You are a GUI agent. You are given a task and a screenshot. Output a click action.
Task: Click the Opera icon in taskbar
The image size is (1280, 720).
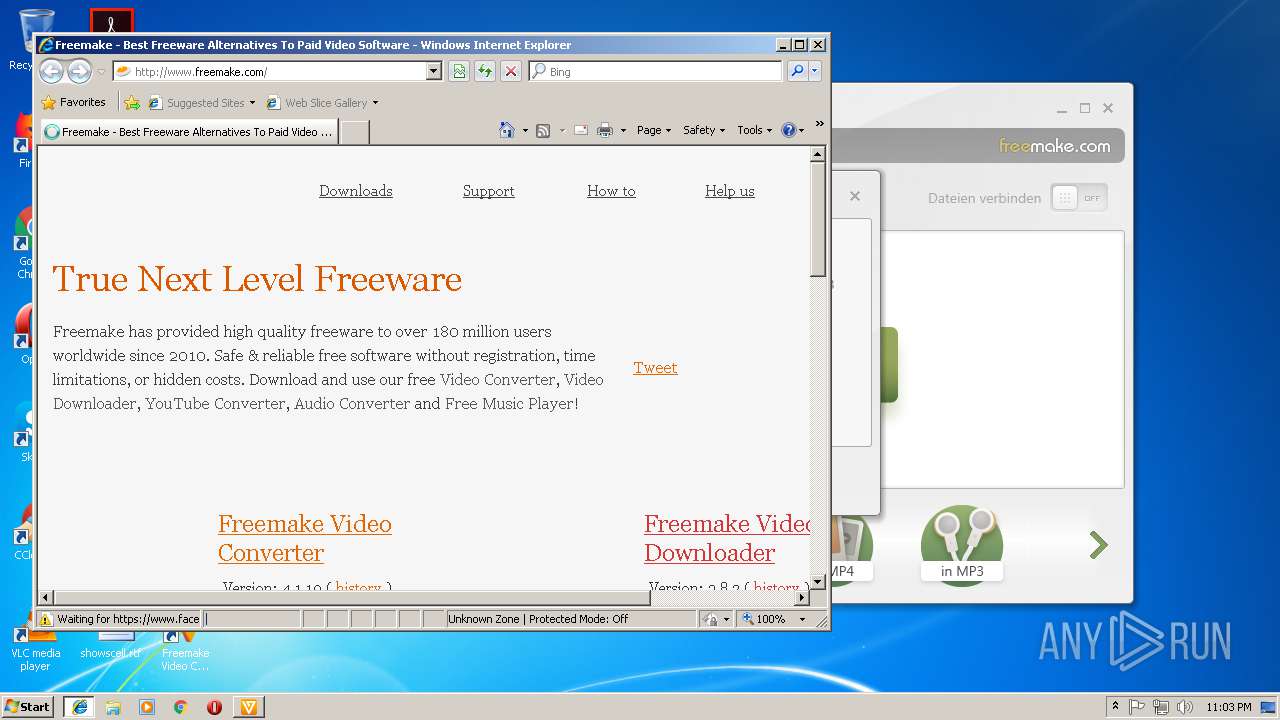[x=214, y=707]
